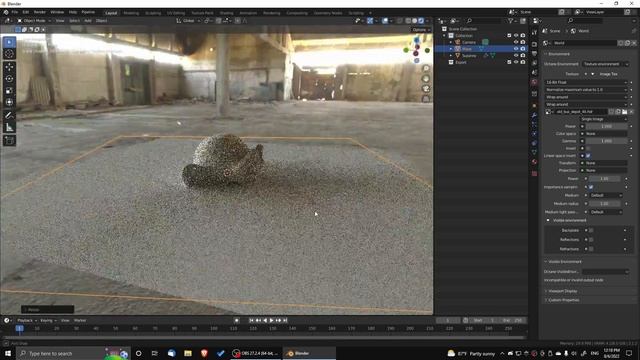Select the Annotate pencil tool

click(x=9, y=116)
